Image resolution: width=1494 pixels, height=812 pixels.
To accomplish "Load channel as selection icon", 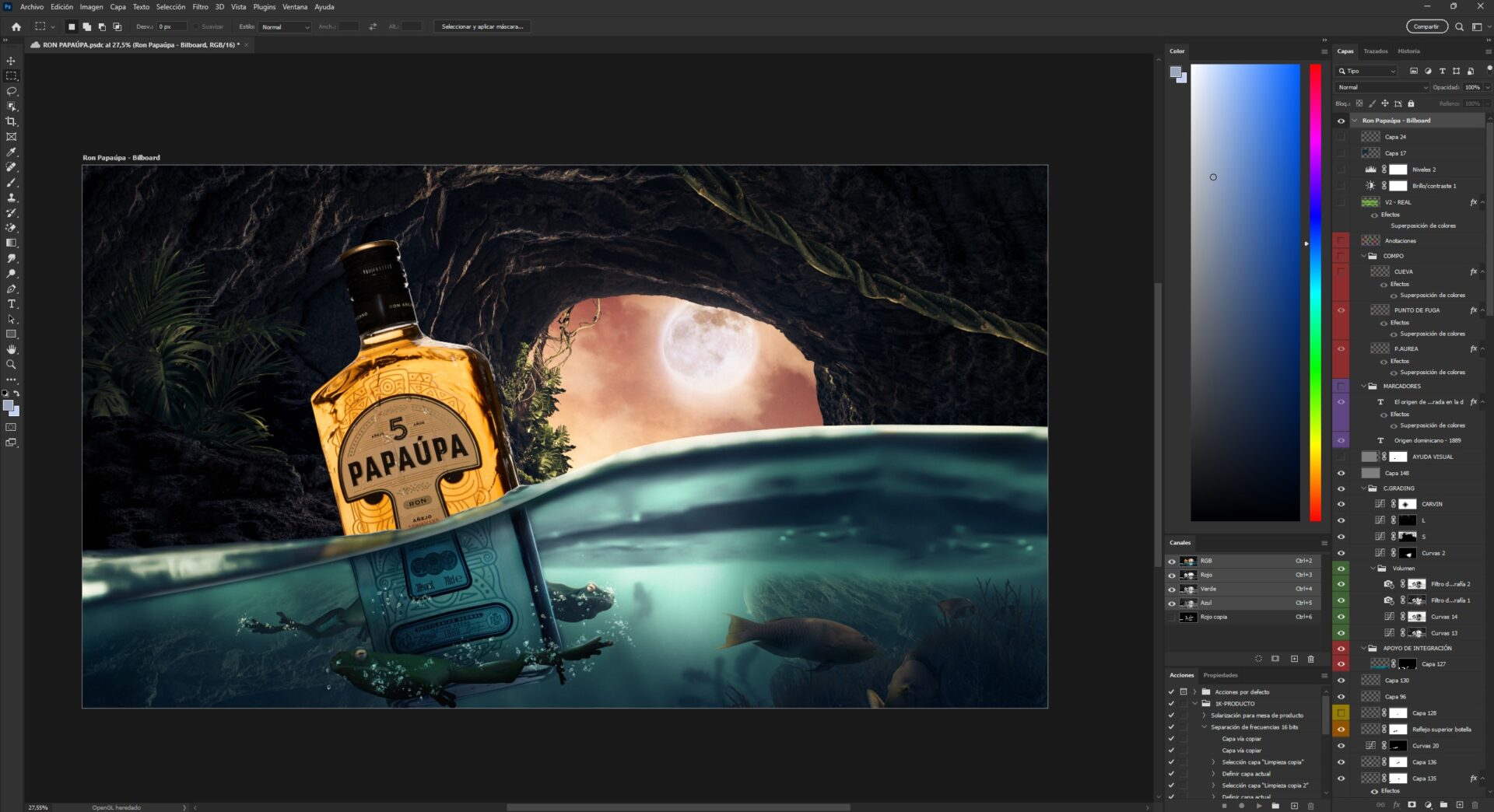I will pyautogui.click(x=1258, y=659).
